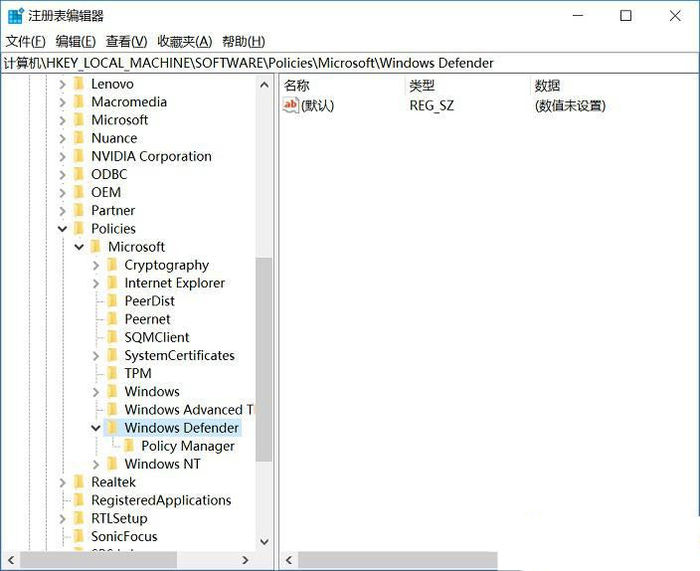The image size is (700, 571).
Task: Click the TPM key folder icon
Action: click(112, 373)
